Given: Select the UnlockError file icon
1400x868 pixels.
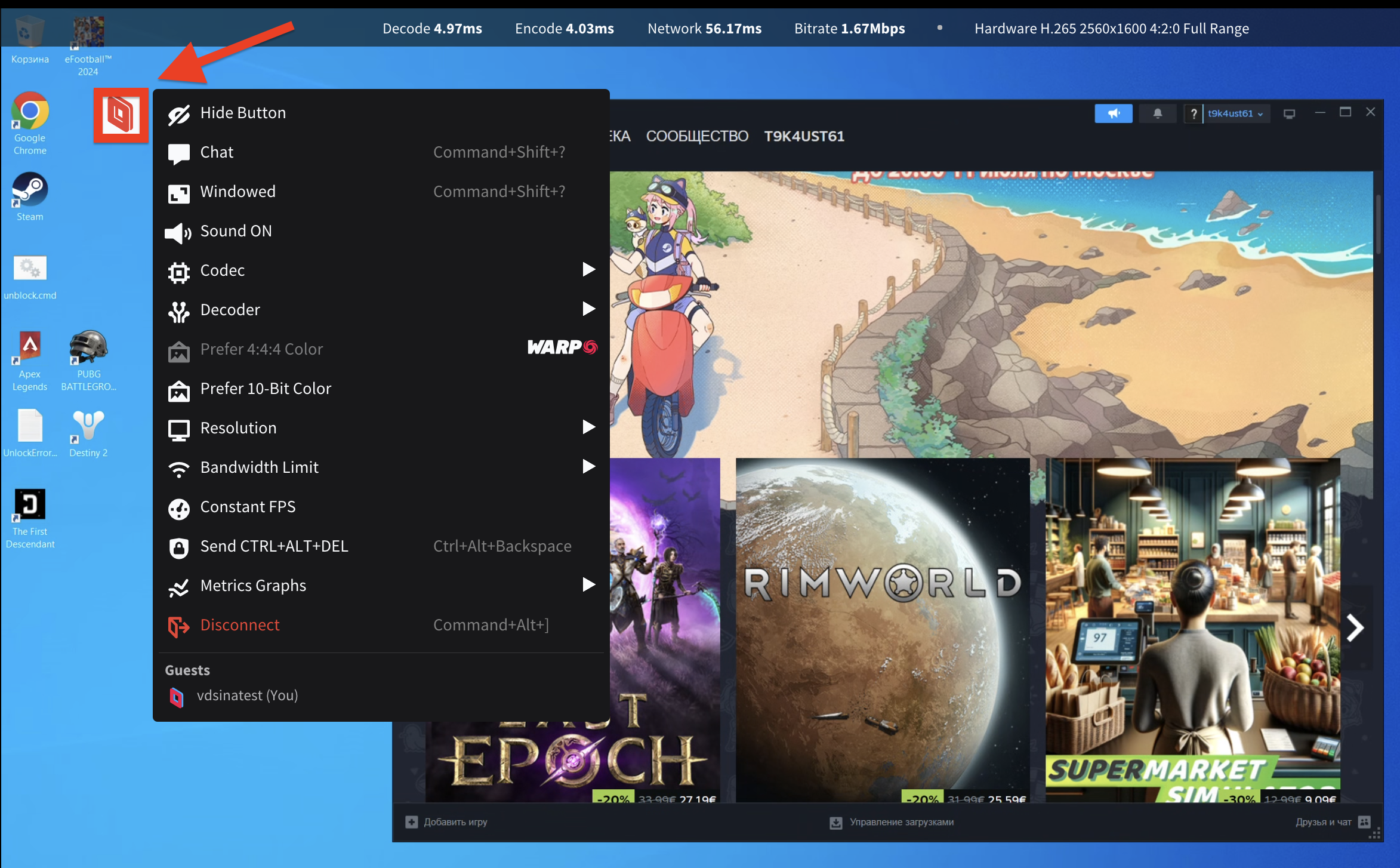Looking at the screenshot, I should coord(30,433).
